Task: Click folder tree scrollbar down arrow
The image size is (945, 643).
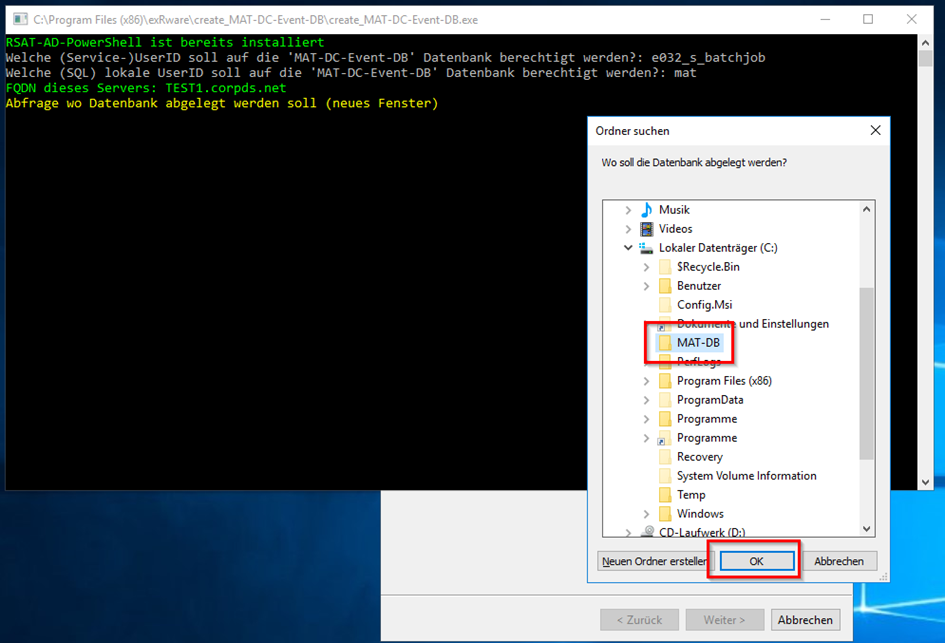Action: pos(866,529)
